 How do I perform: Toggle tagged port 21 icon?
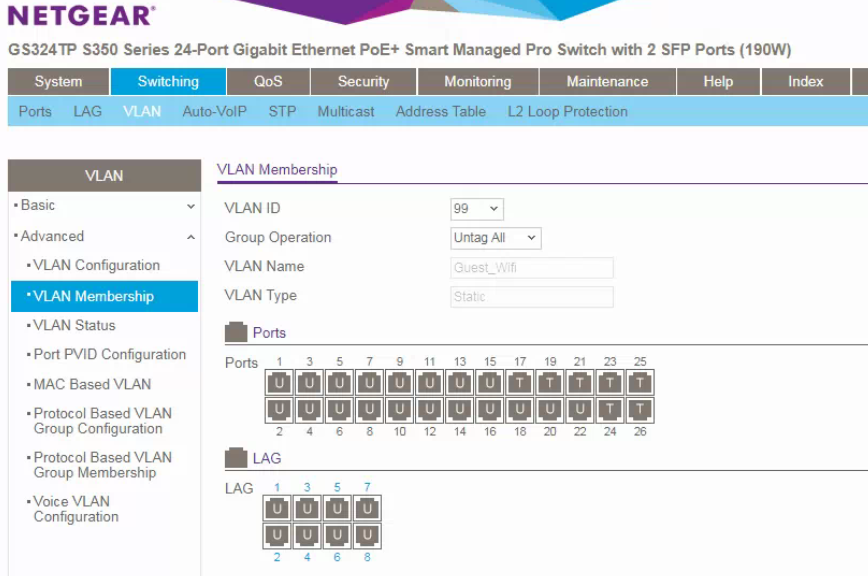tap(580, 382)
